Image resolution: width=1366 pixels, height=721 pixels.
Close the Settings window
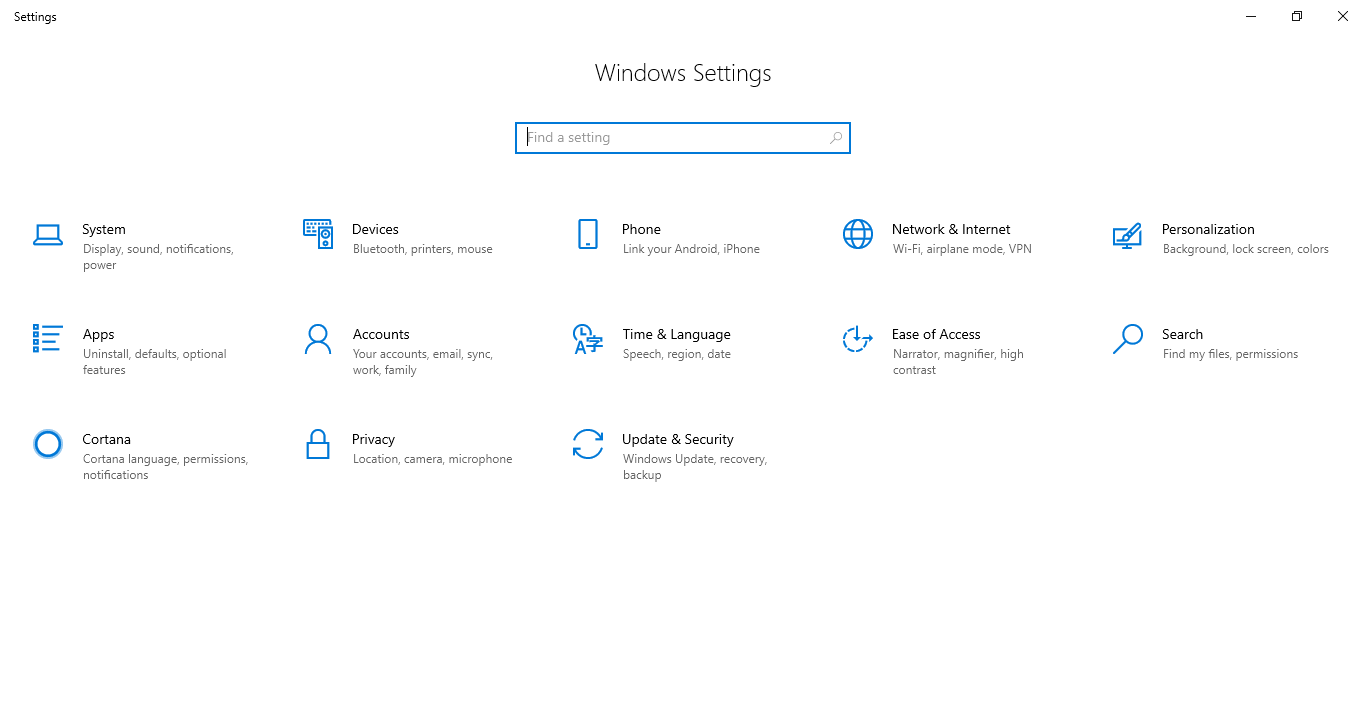pos(1343,16)
